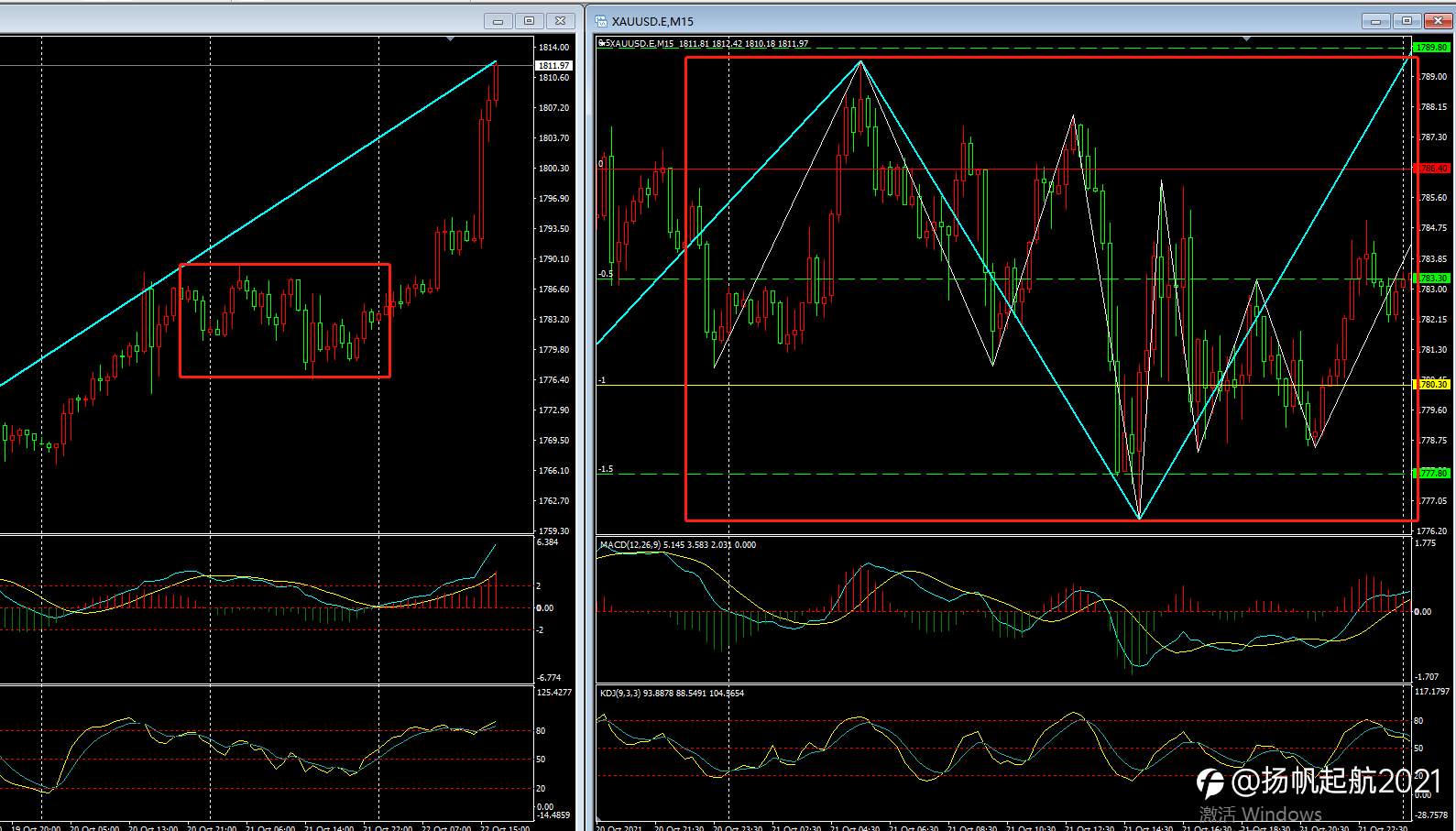
Task: Click the -0.5 Fibonacci level label
Action: click(x=606, y=273)
